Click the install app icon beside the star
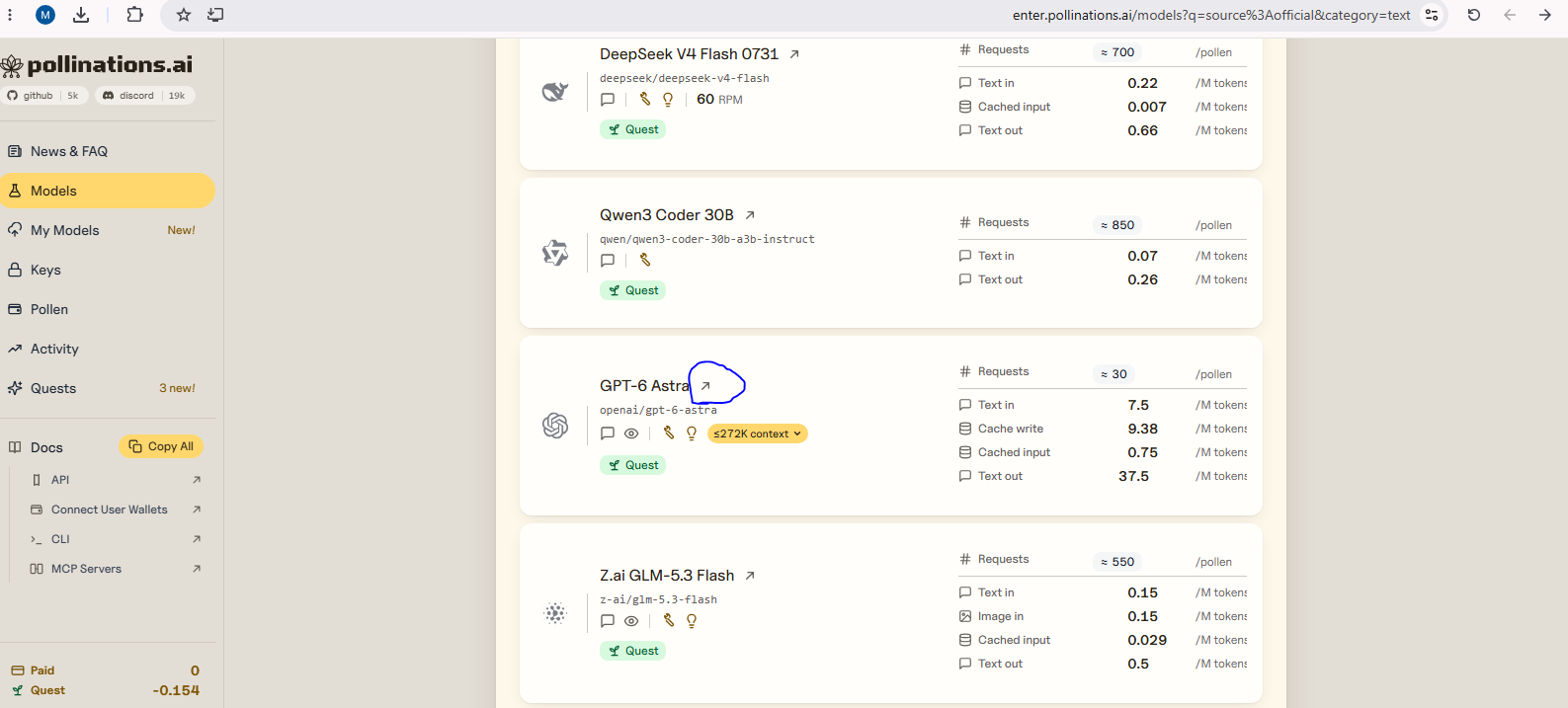The width and height of the screenshot is (1568, 708). tap(215, 15)
